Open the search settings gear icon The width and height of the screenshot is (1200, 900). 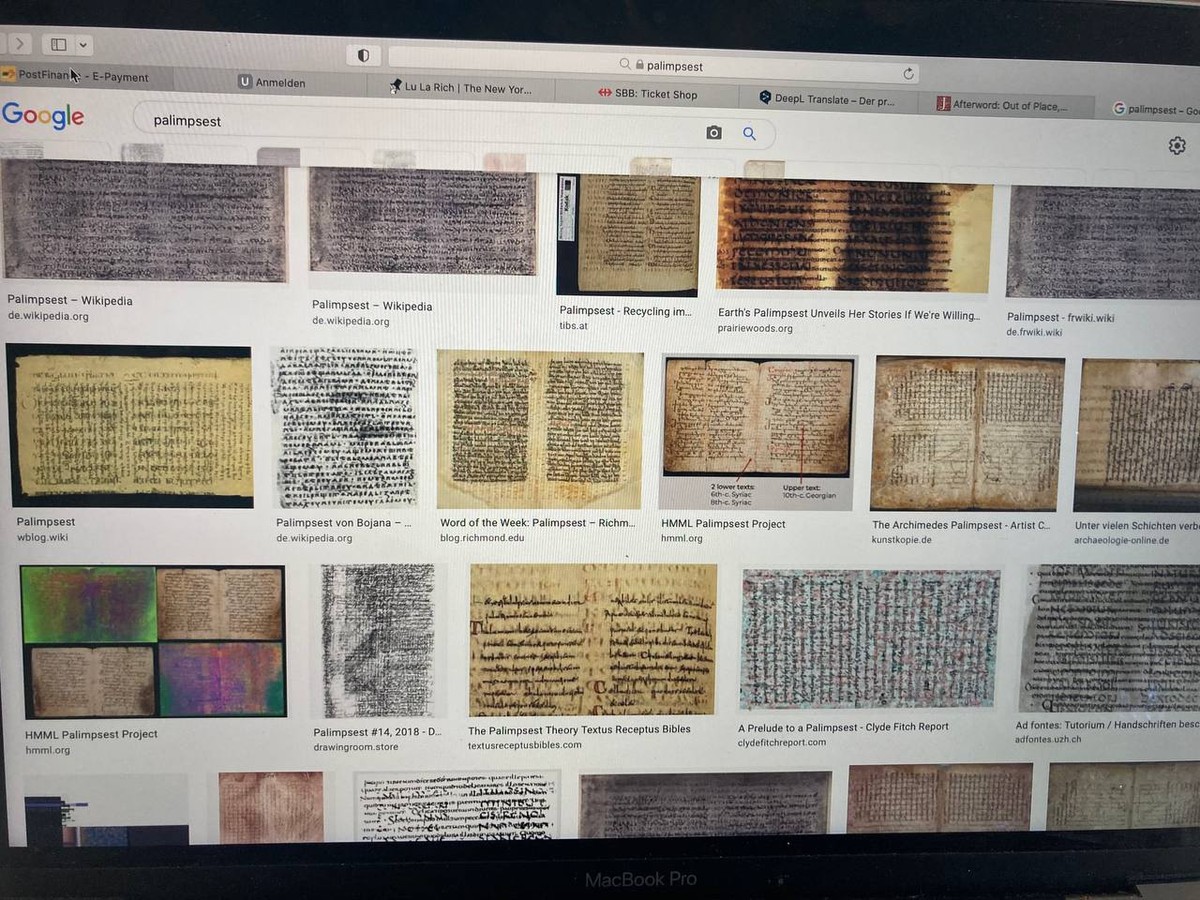pos(1176,146)
